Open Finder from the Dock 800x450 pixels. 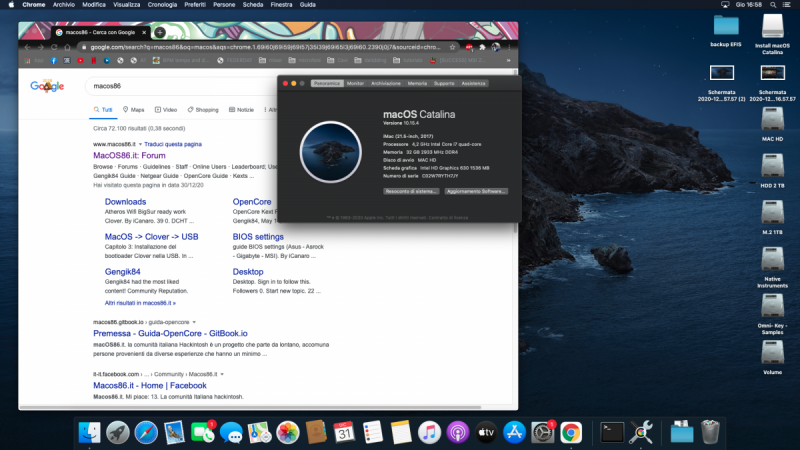click(90, 433)
